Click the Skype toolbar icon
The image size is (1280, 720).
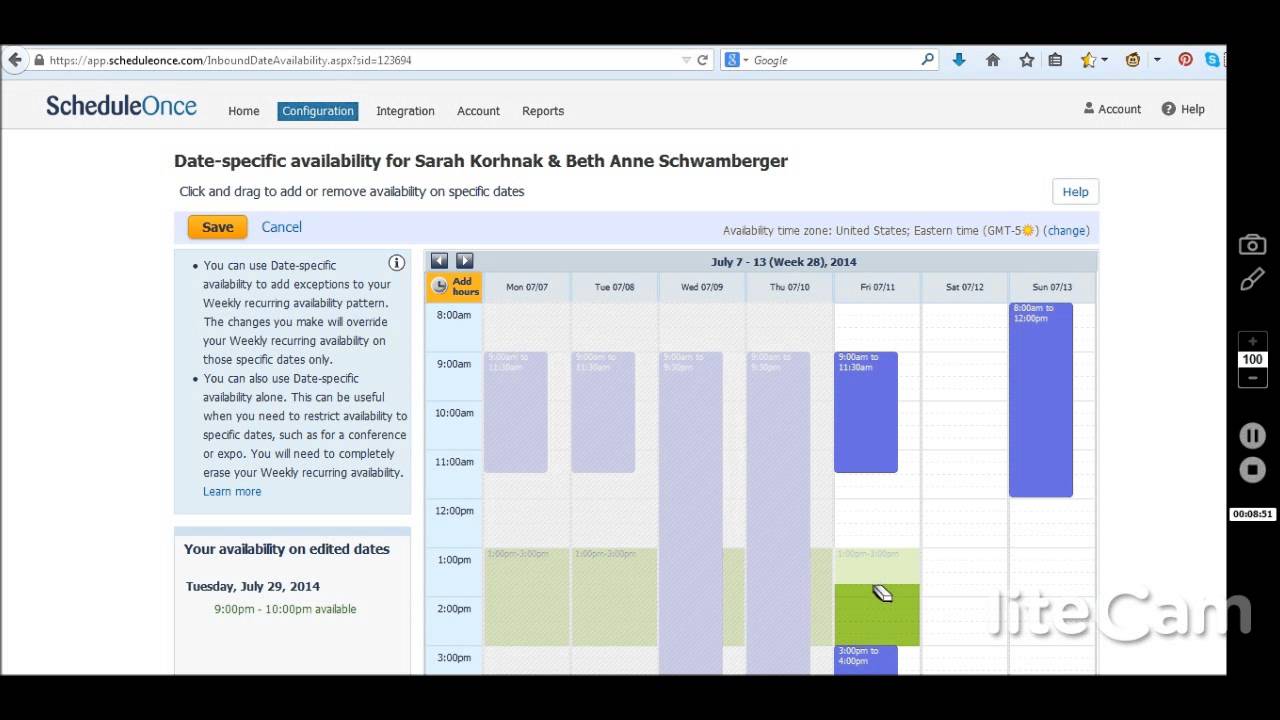(x=1212, y=60)
